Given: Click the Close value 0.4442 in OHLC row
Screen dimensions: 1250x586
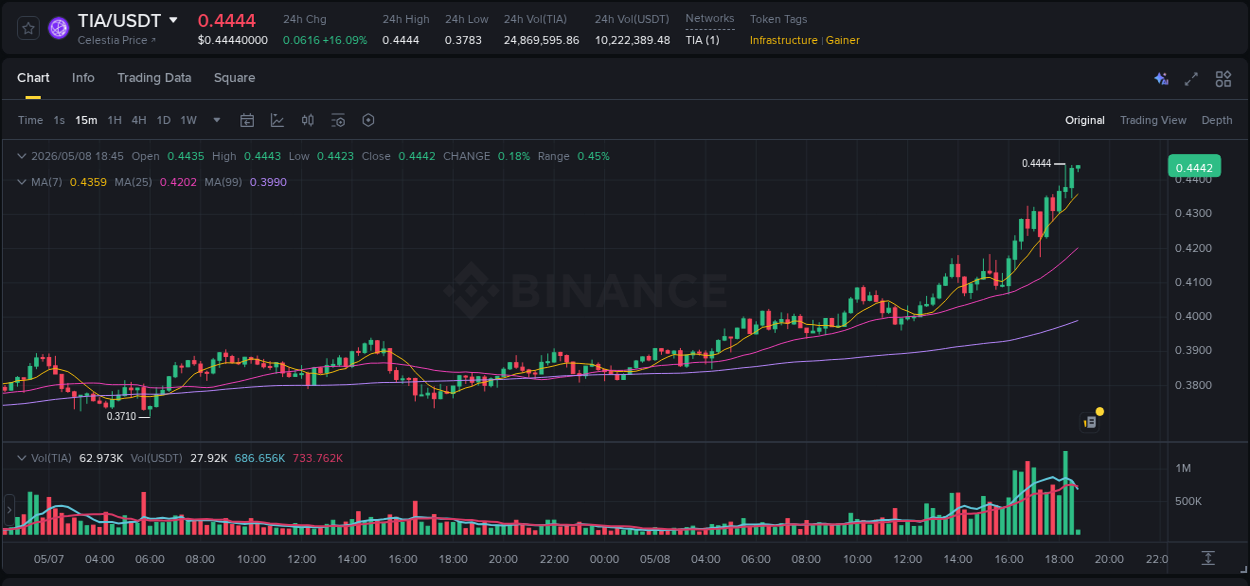Looking at the screenshot, I should 417,156.
